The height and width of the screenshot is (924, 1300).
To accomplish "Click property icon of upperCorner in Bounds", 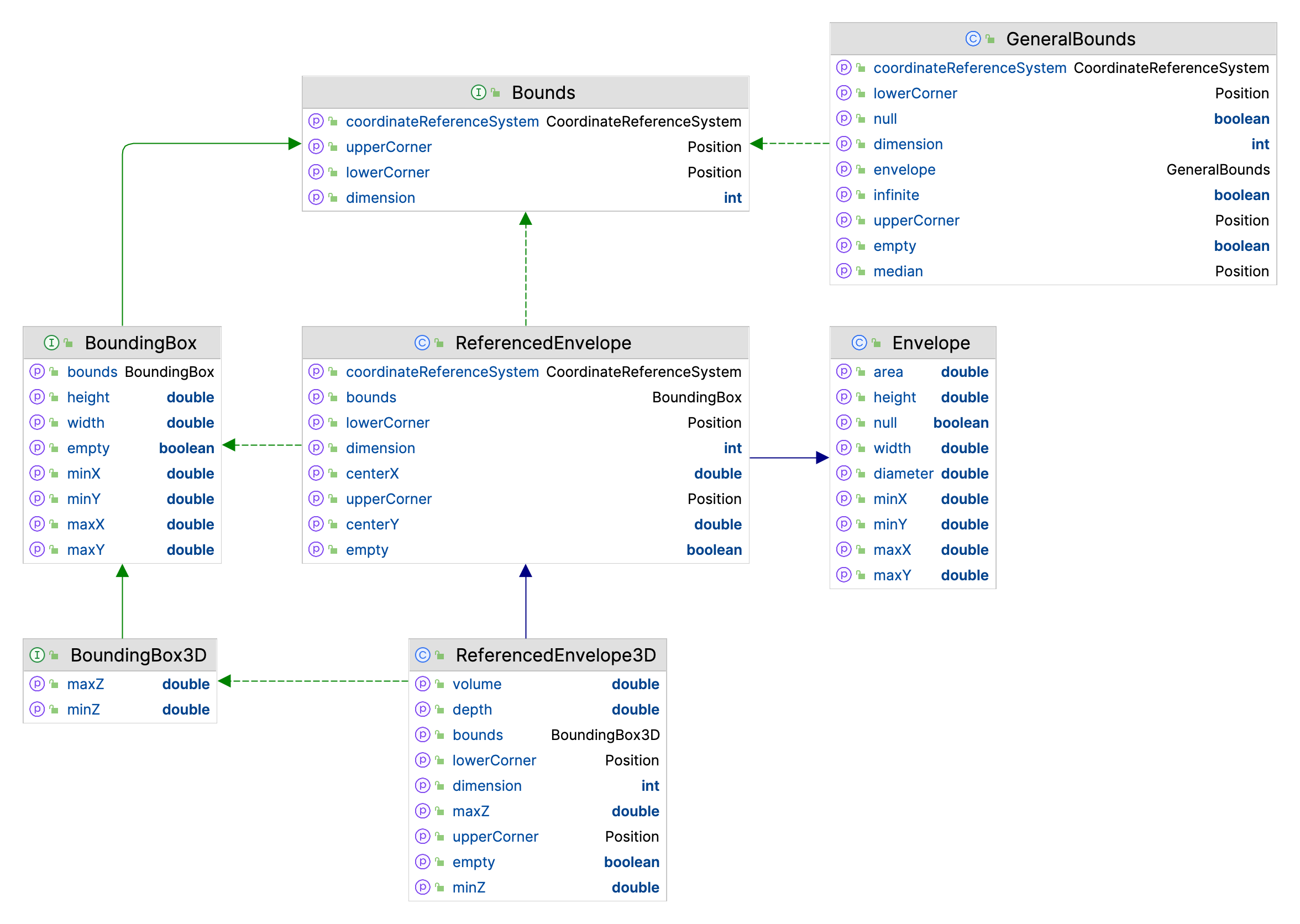I will [316, 147].
